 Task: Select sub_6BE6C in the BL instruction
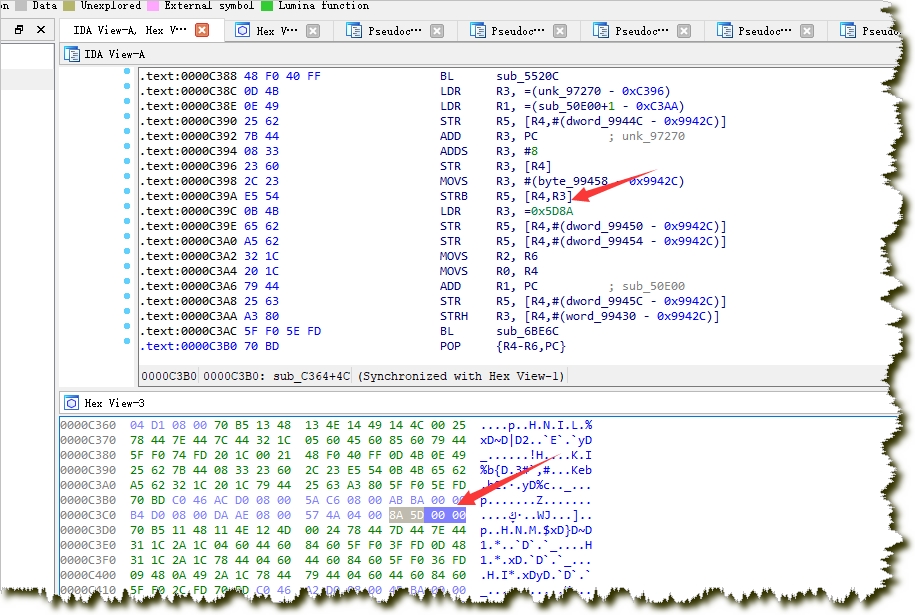pos(528,331)
